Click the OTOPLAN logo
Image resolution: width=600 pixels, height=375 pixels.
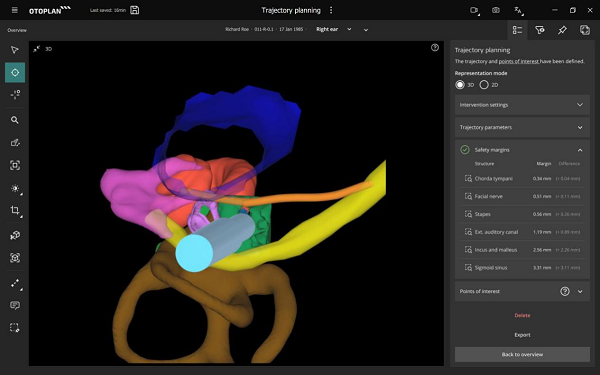pos(50,10)
